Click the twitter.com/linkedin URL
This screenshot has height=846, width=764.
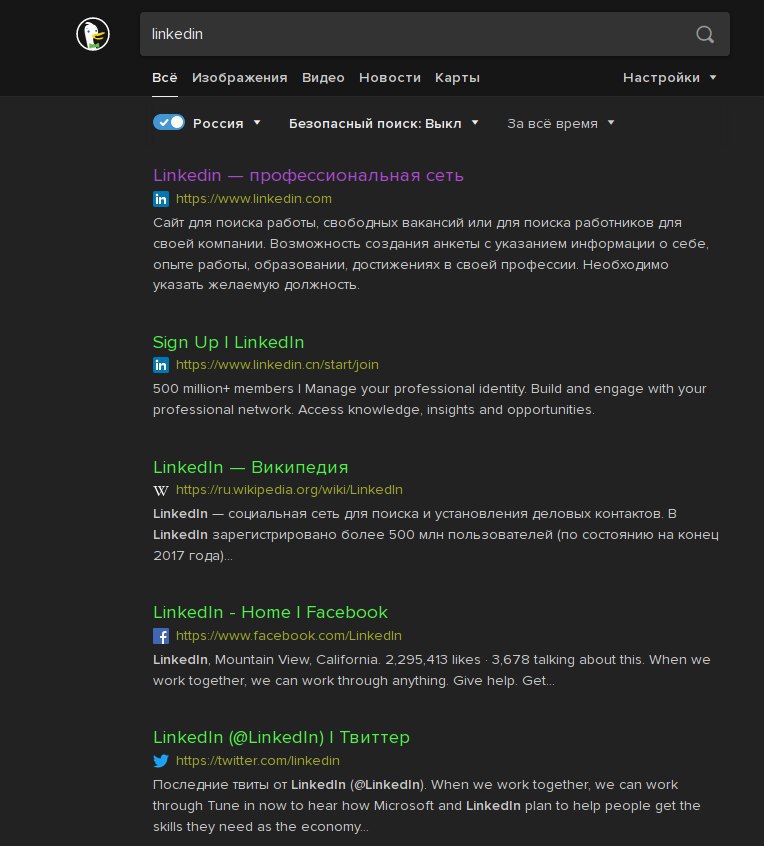click(258, 761)
